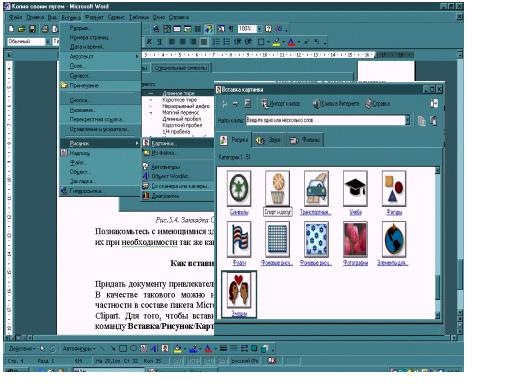Click the font color red A swatch

pyautogui.click(x=292, y=42)
